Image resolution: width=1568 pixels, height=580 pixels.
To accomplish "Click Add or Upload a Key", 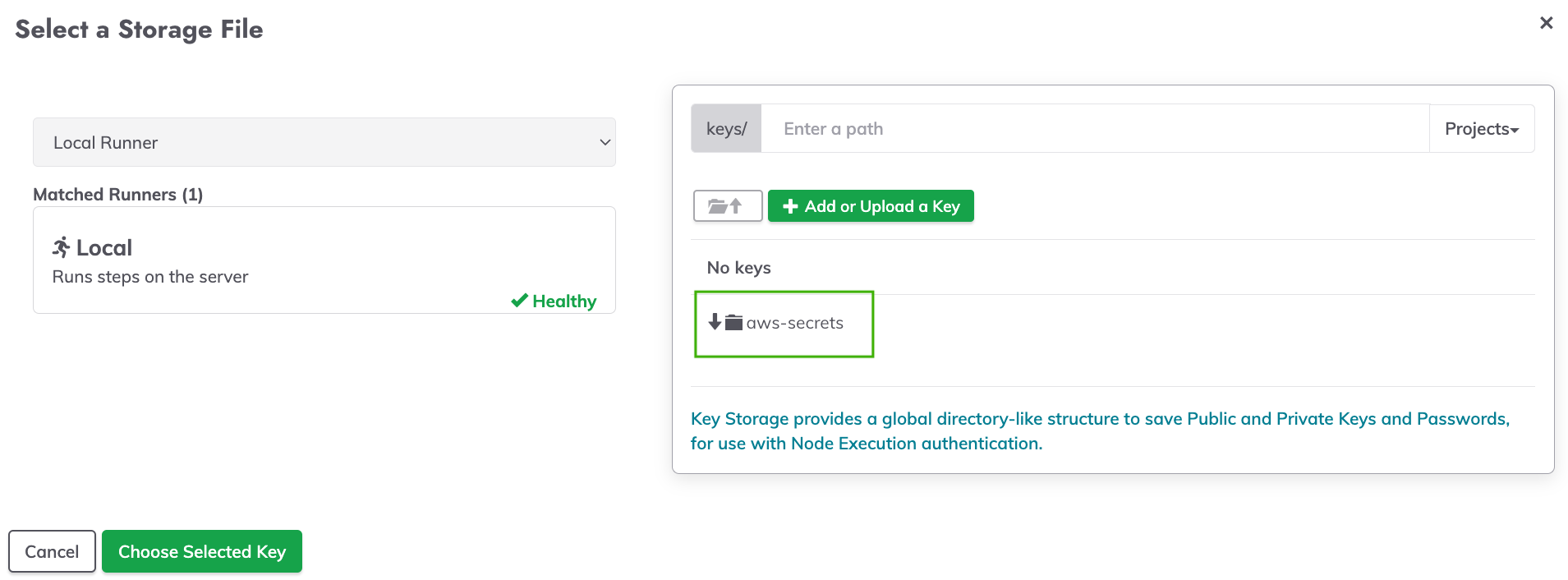I will (871, 206).
